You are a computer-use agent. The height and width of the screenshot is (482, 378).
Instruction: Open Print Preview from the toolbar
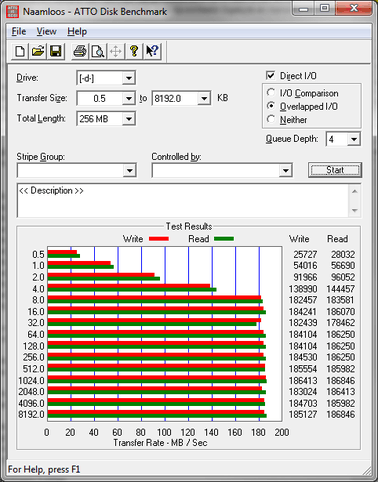tap(98, 51)
